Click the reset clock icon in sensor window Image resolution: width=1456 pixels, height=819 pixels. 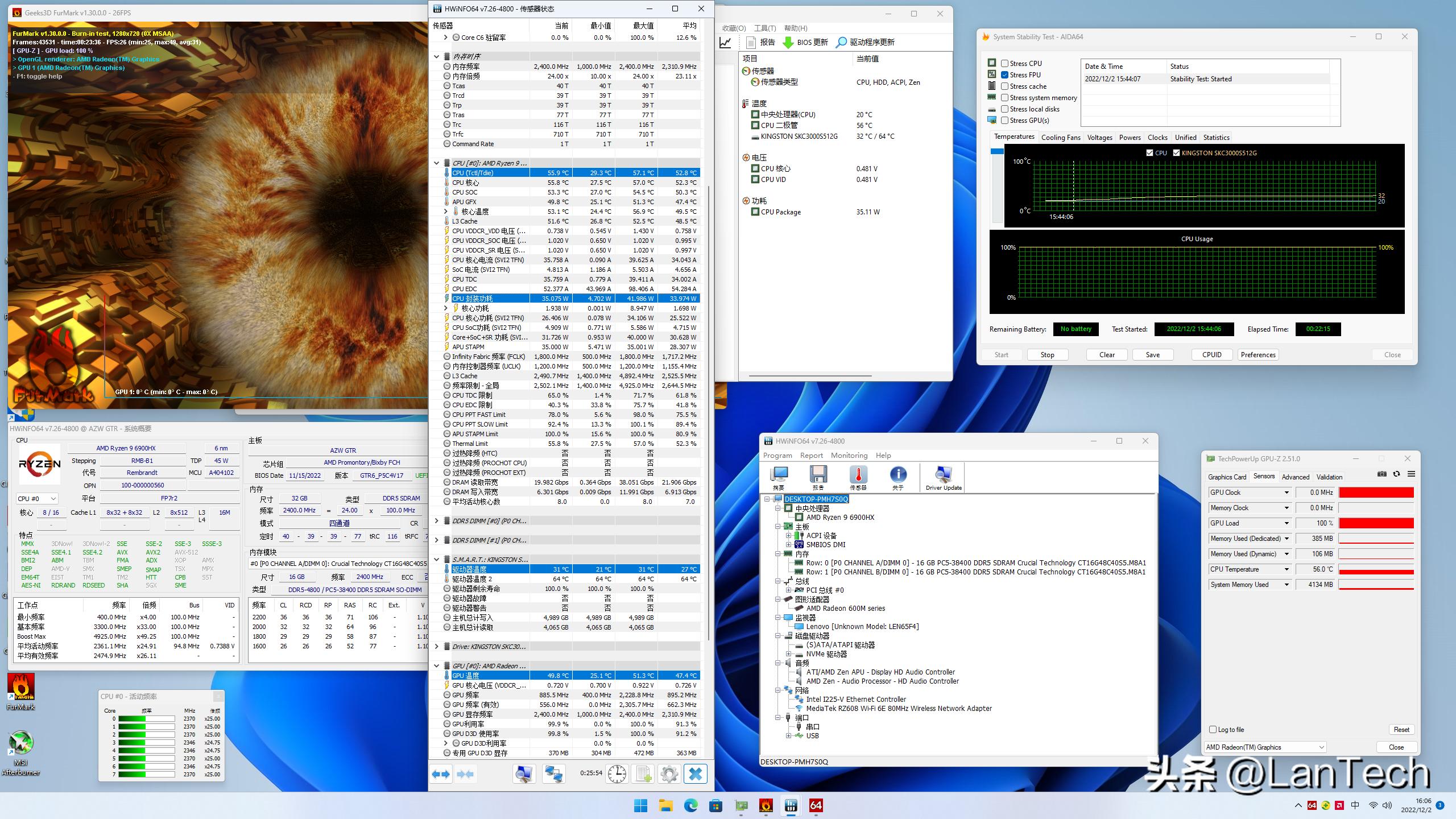617,774
